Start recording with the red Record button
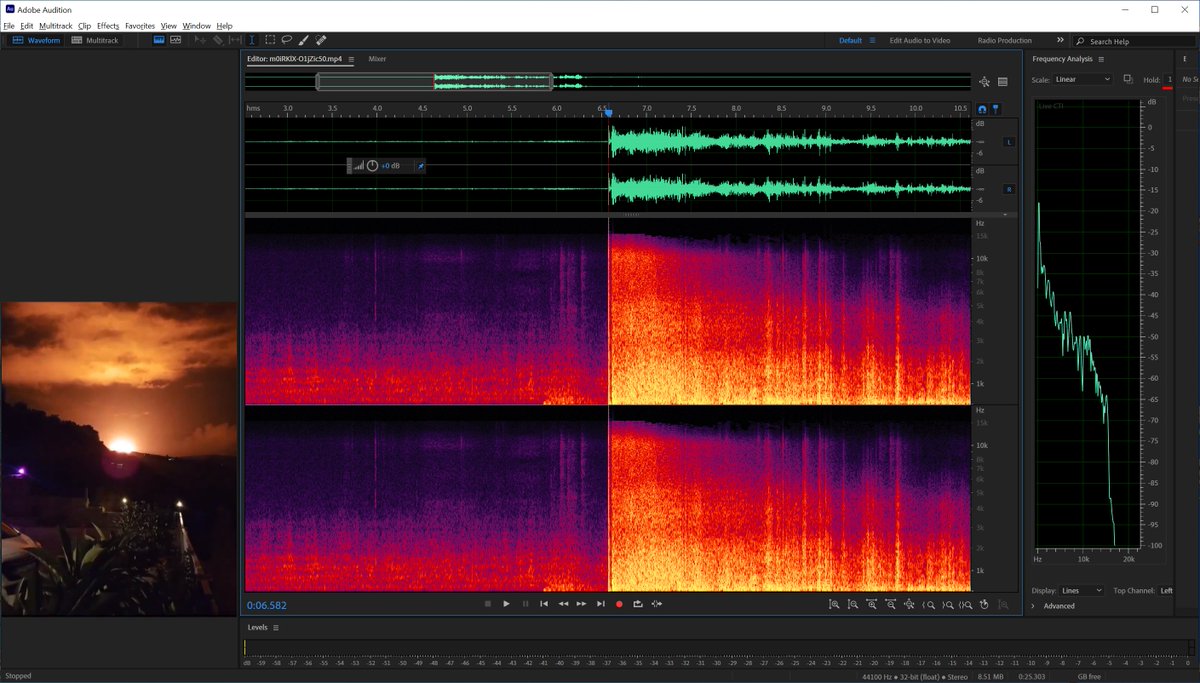Screen dimensions: 1200x683 click(x=619, y=604)
